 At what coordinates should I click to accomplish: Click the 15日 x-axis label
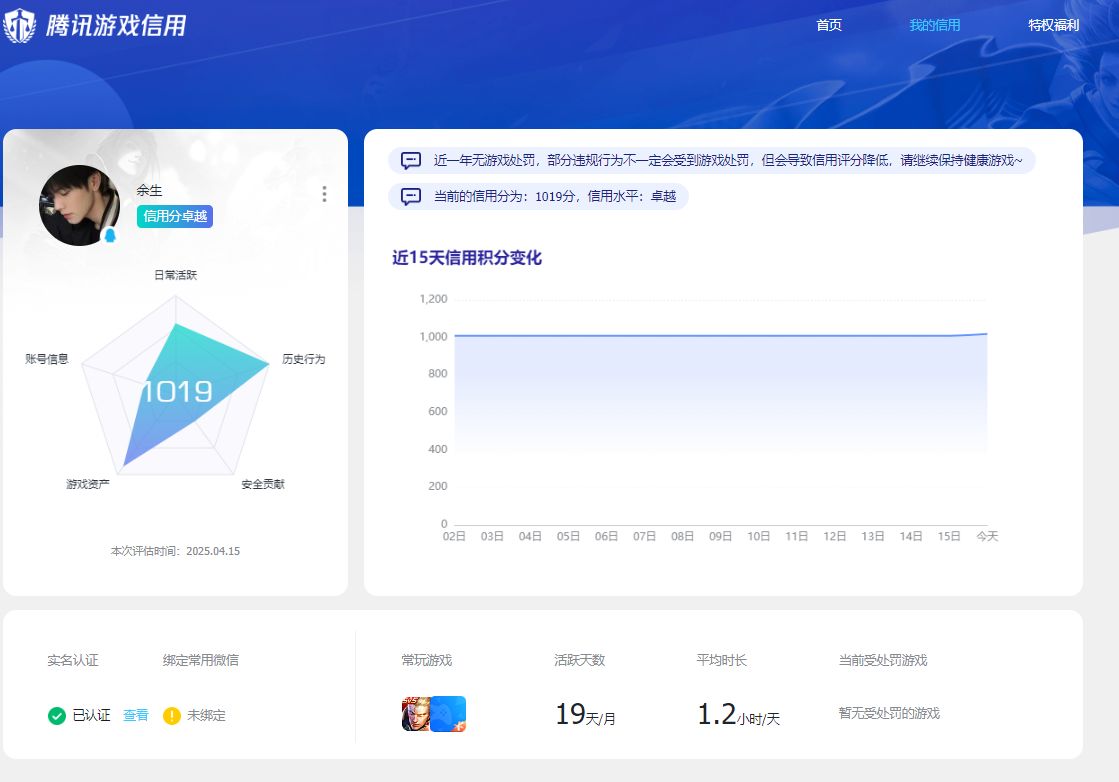click(x=949, y=536)
